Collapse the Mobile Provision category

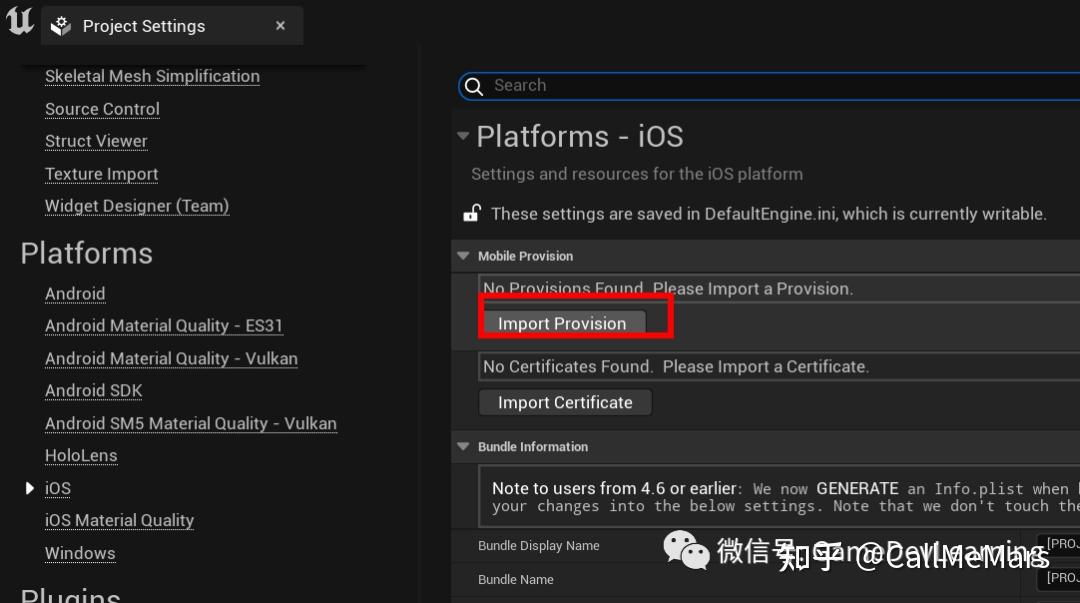point(463,256)
